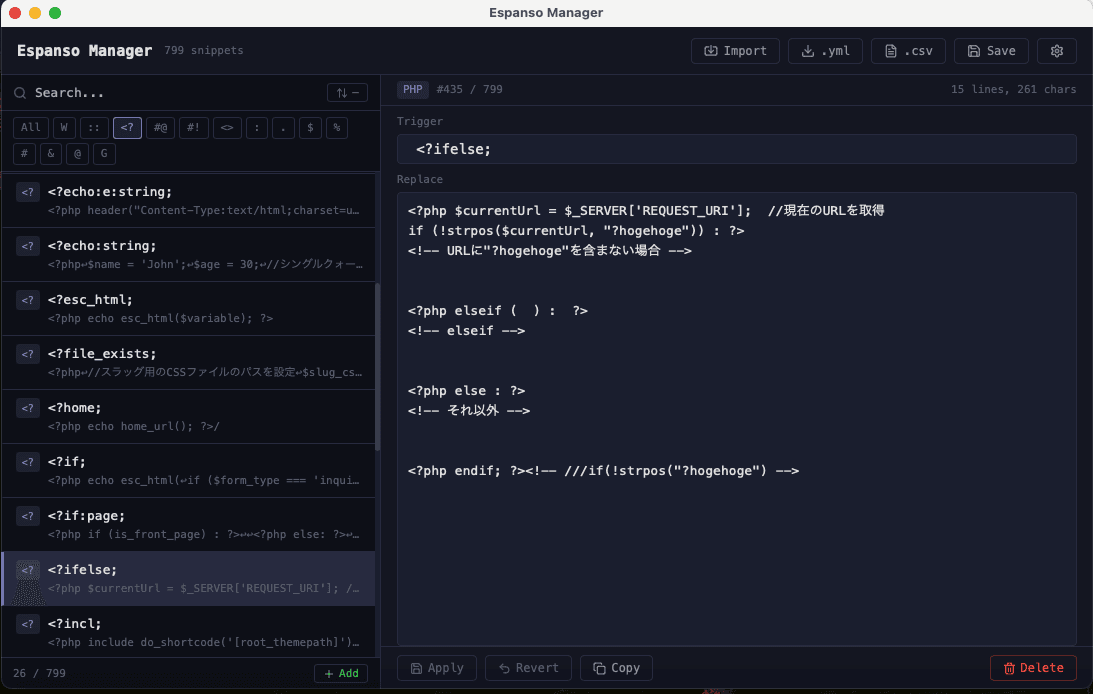Image resolution: width=1093 pixels, height=694 pixels.
Task: Click the <? badge beside <?file_exists;
Action: coord(28,354)
